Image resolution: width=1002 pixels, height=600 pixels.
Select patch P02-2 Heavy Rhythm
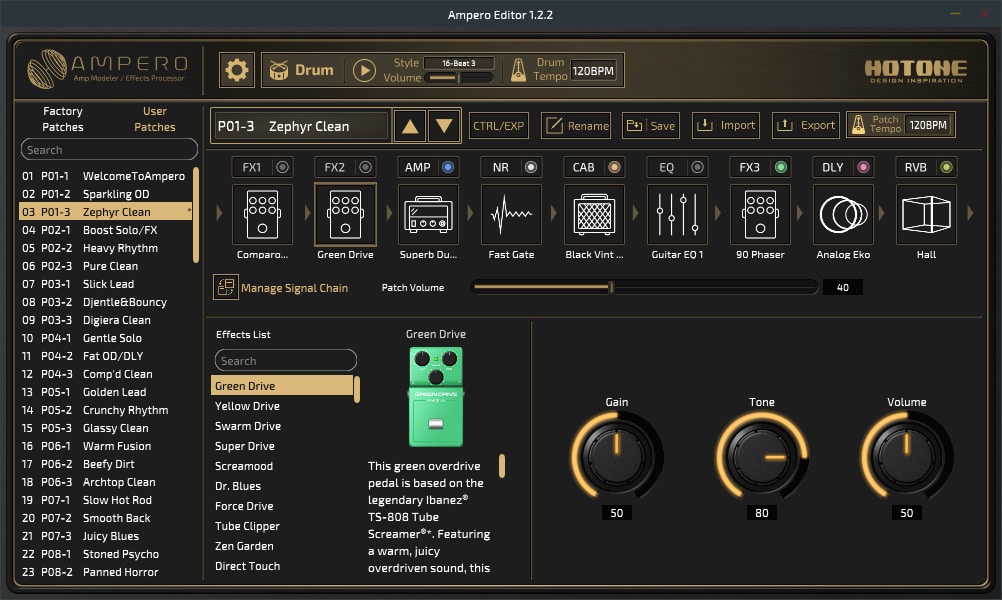(x=106, y=248)
